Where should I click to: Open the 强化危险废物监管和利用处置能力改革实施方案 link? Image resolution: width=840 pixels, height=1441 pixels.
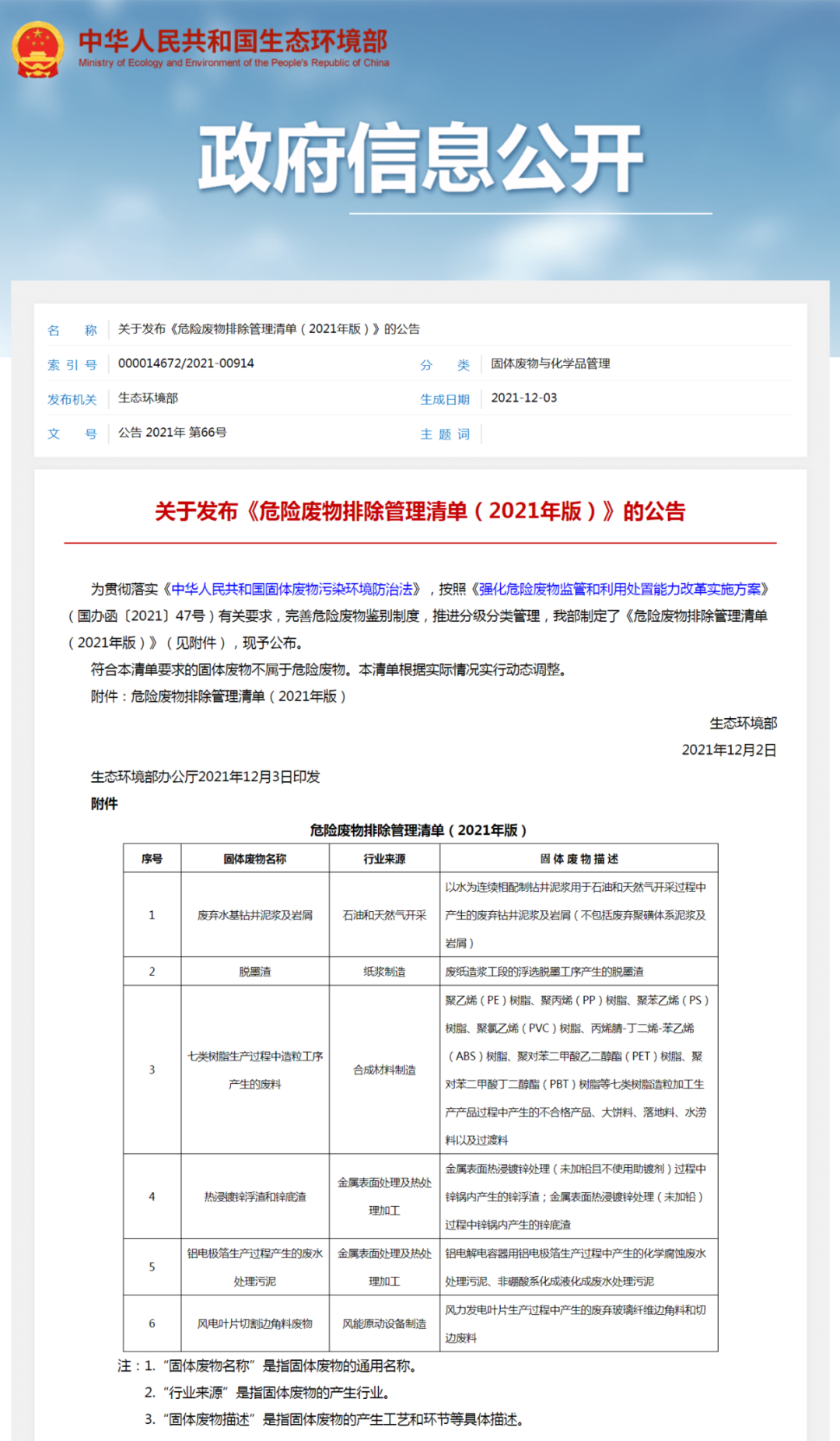[620, 589]
